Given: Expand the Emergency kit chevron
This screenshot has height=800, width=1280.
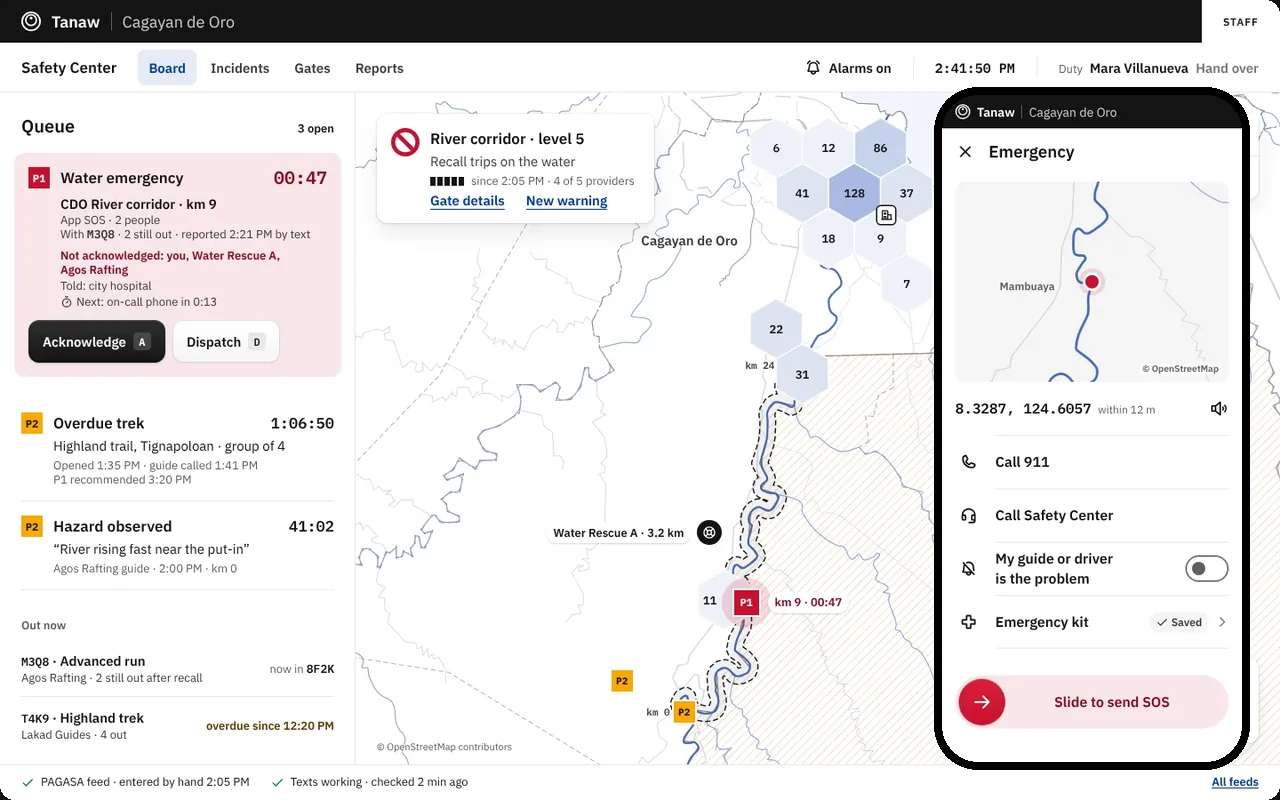Looking at the screenshot, I should (1222, 622).
